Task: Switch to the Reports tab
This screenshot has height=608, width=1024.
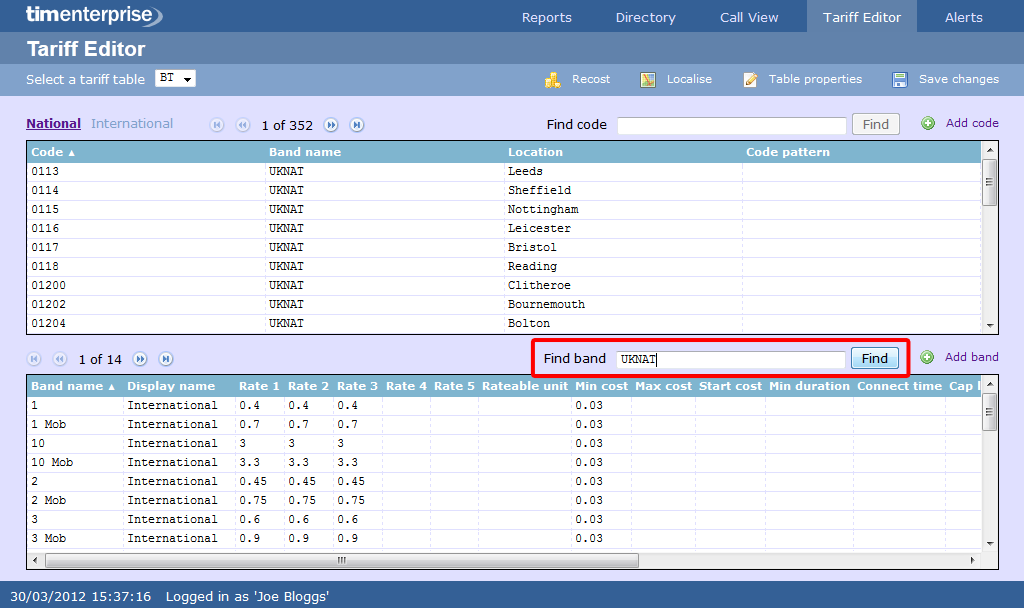Action: click(x=546, y=17)
